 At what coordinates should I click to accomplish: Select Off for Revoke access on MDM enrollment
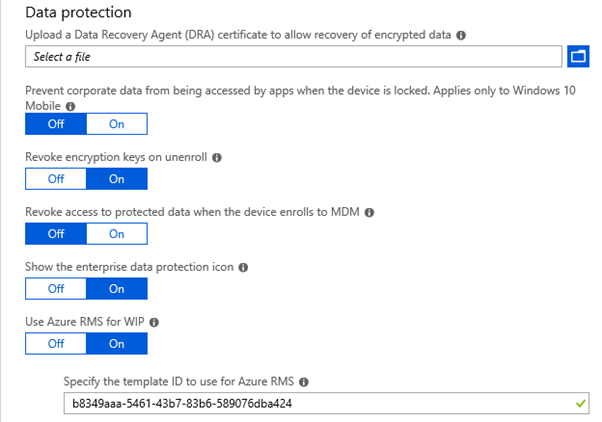[56, 233]
